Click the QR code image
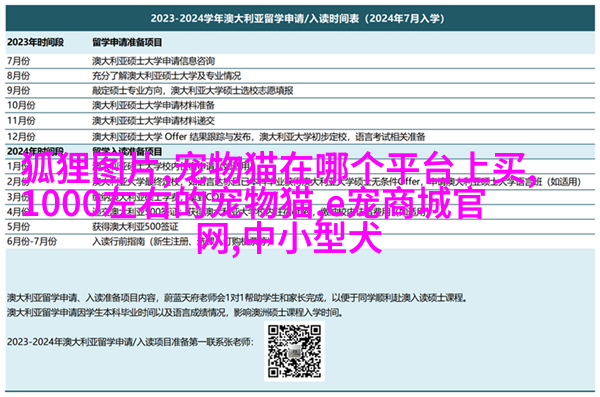Image resolution: width=600 pixels, height=397 pixels. 294,351
